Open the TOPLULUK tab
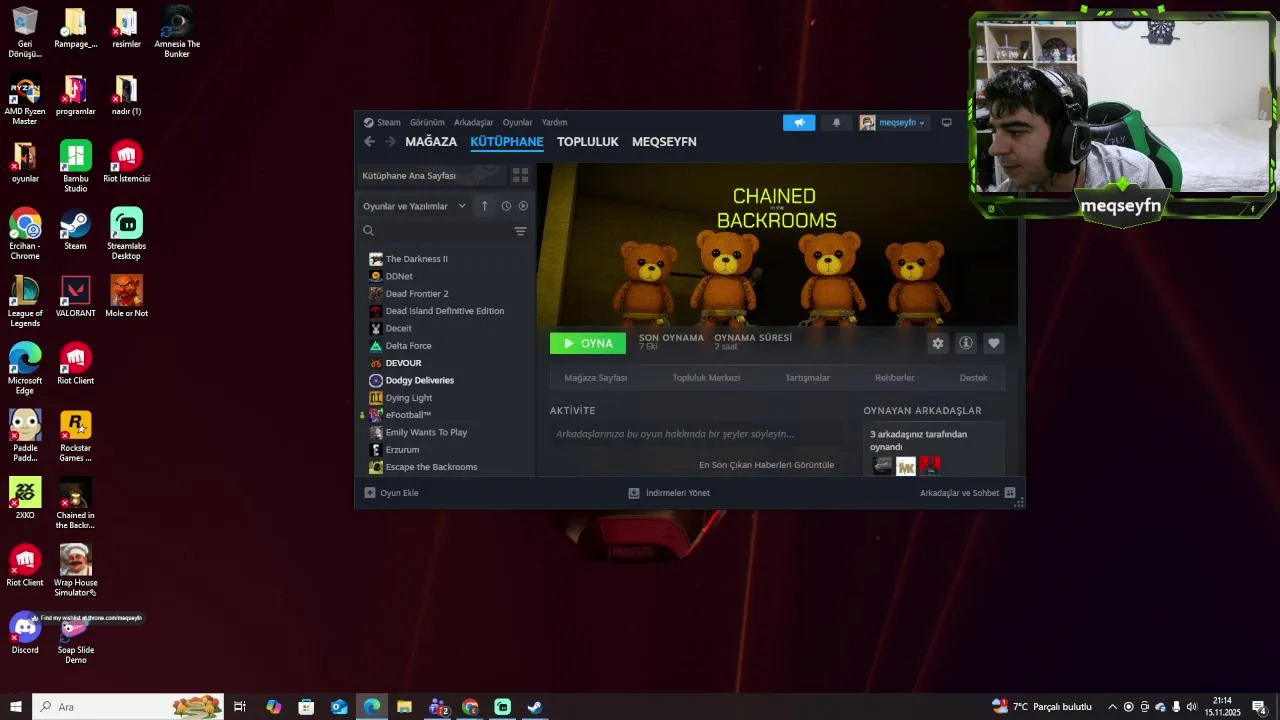Image resolution: width=1280 pixels, height=720 pixels. pos(588,142)
